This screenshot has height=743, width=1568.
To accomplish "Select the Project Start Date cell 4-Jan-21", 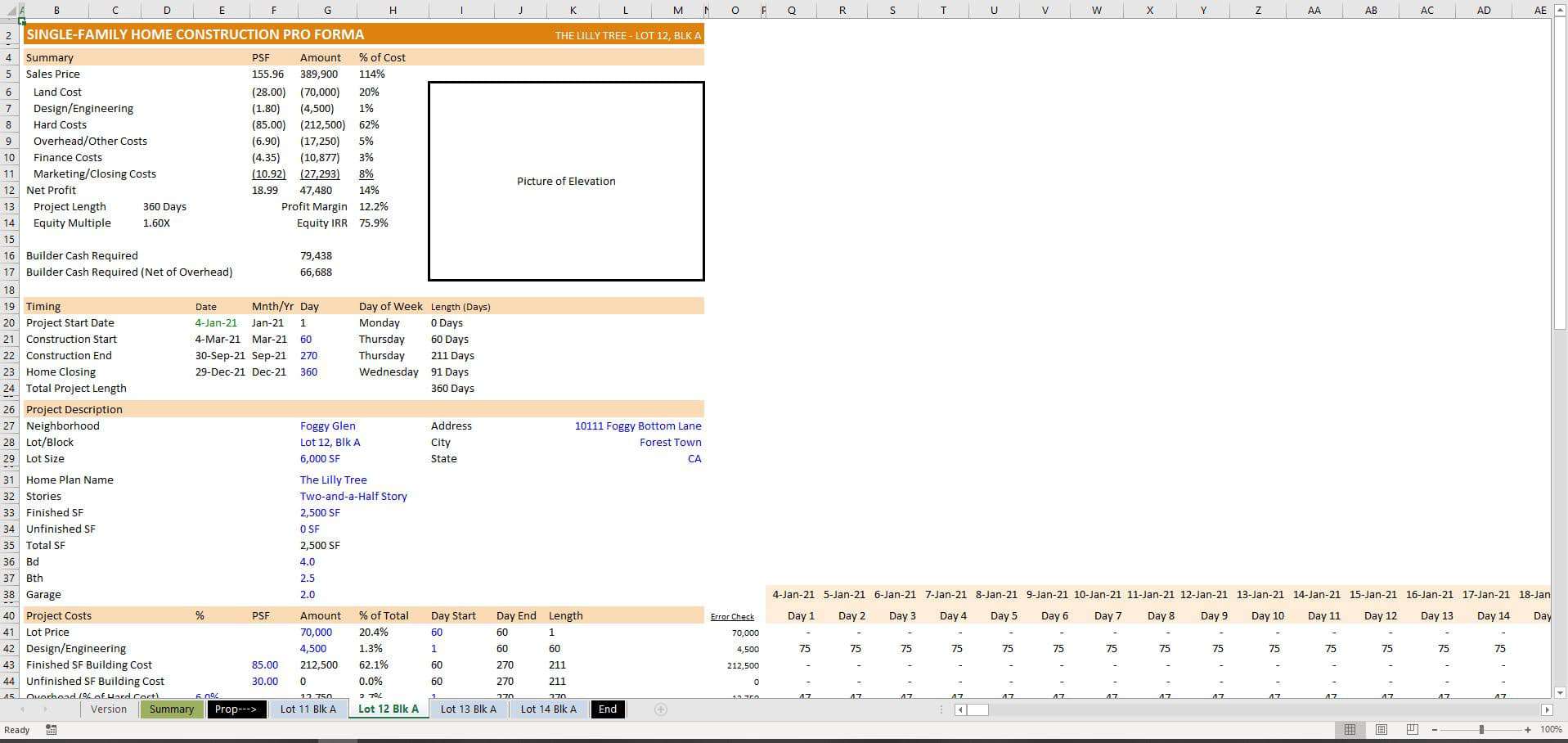I will click(x=216, y=323).
